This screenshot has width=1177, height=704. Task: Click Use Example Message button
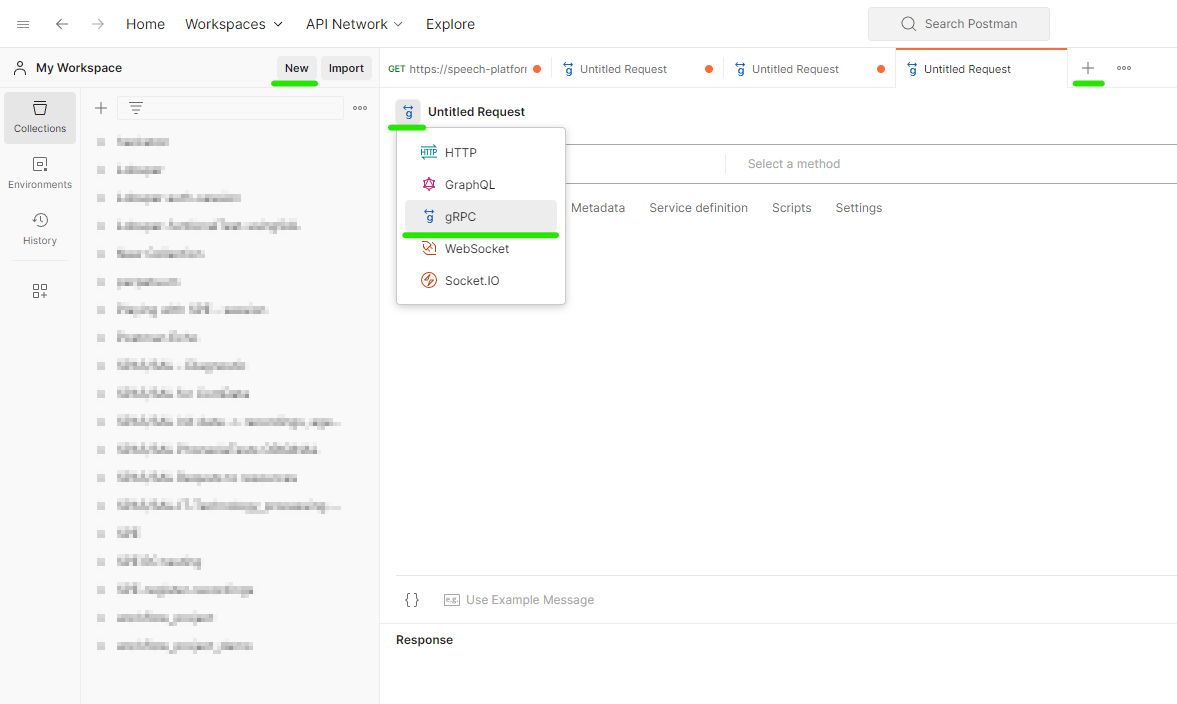[519, 600]
